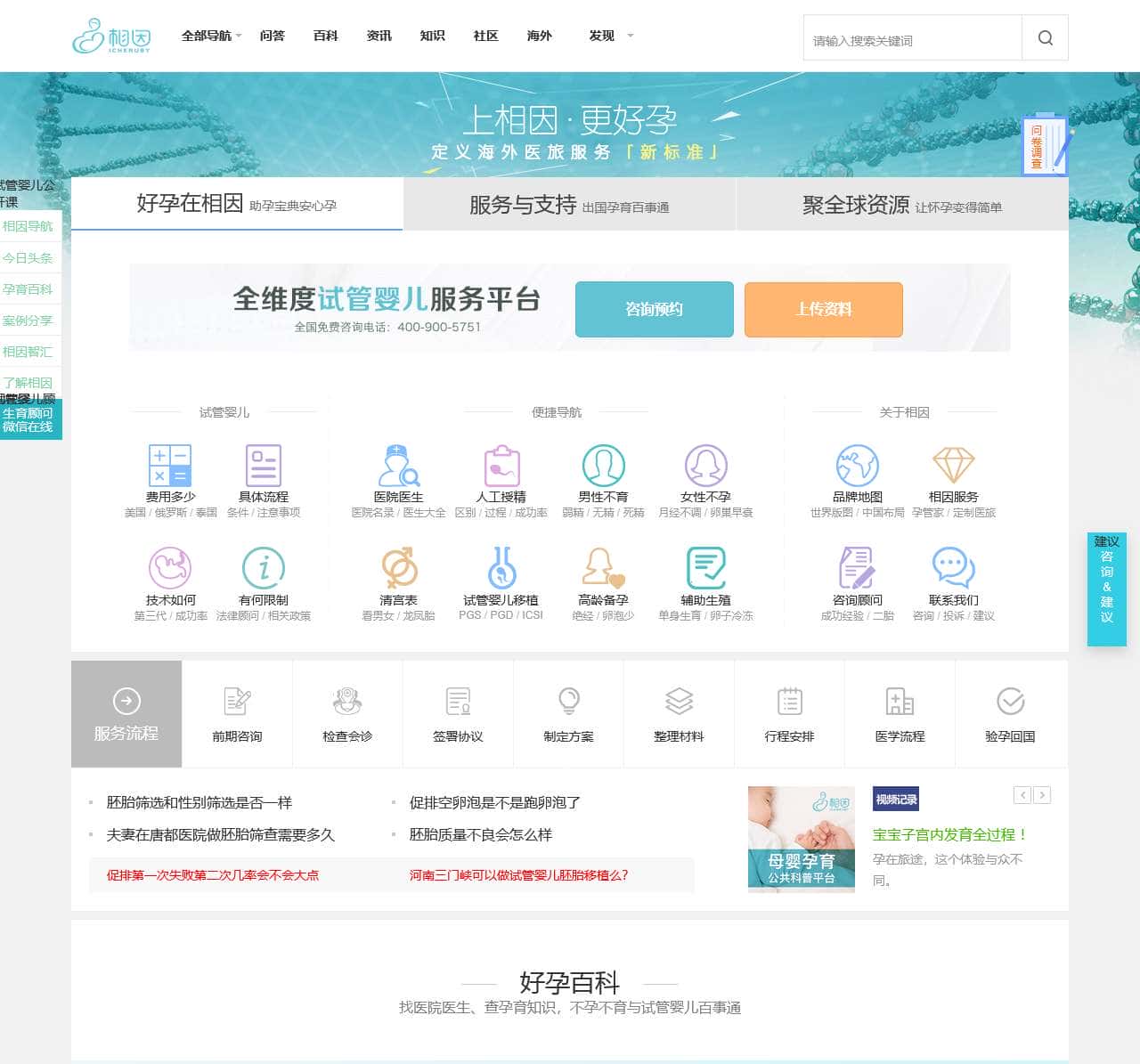The image size is (1140, 1064).
Task: Switch to the 聚全球资源 tab
Action: pos(901,205)
